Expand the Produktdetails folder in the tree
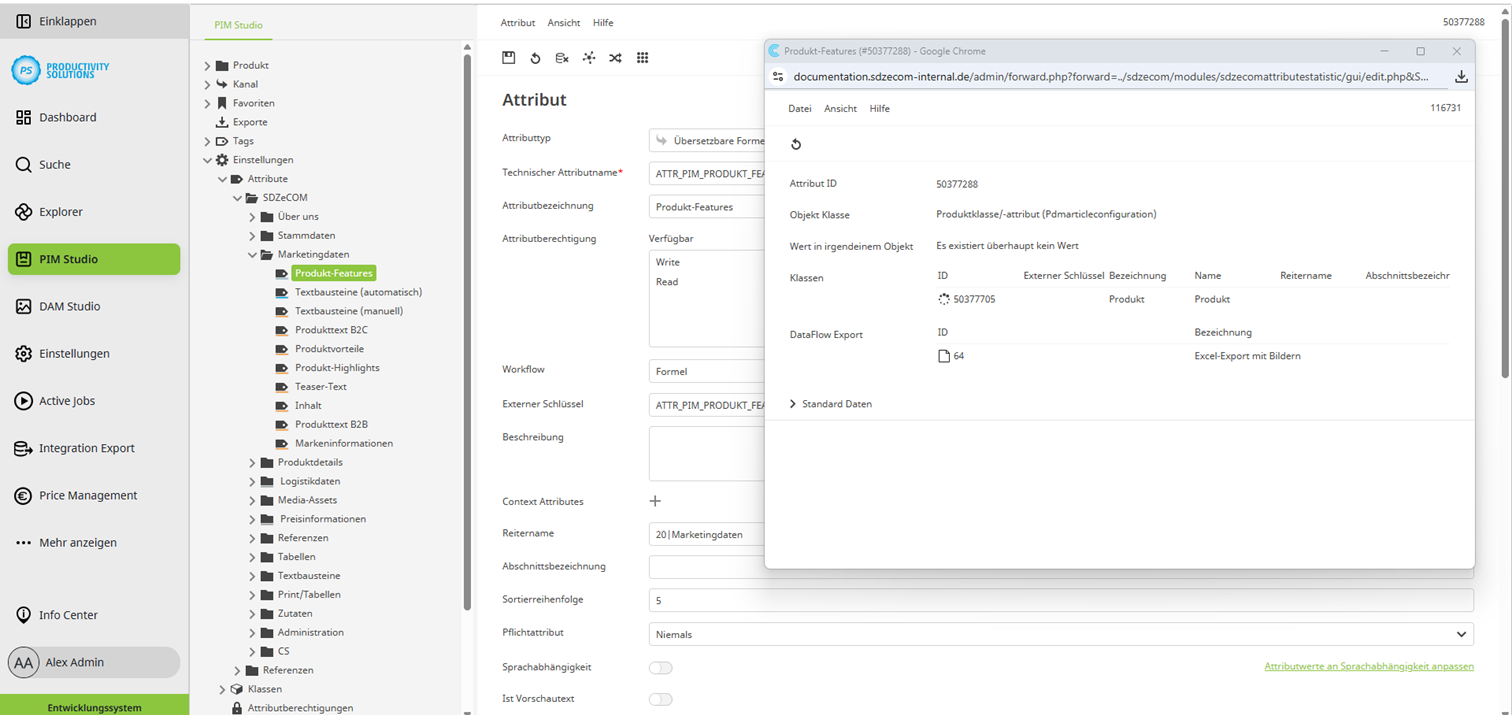 click(x=253, y=461)
